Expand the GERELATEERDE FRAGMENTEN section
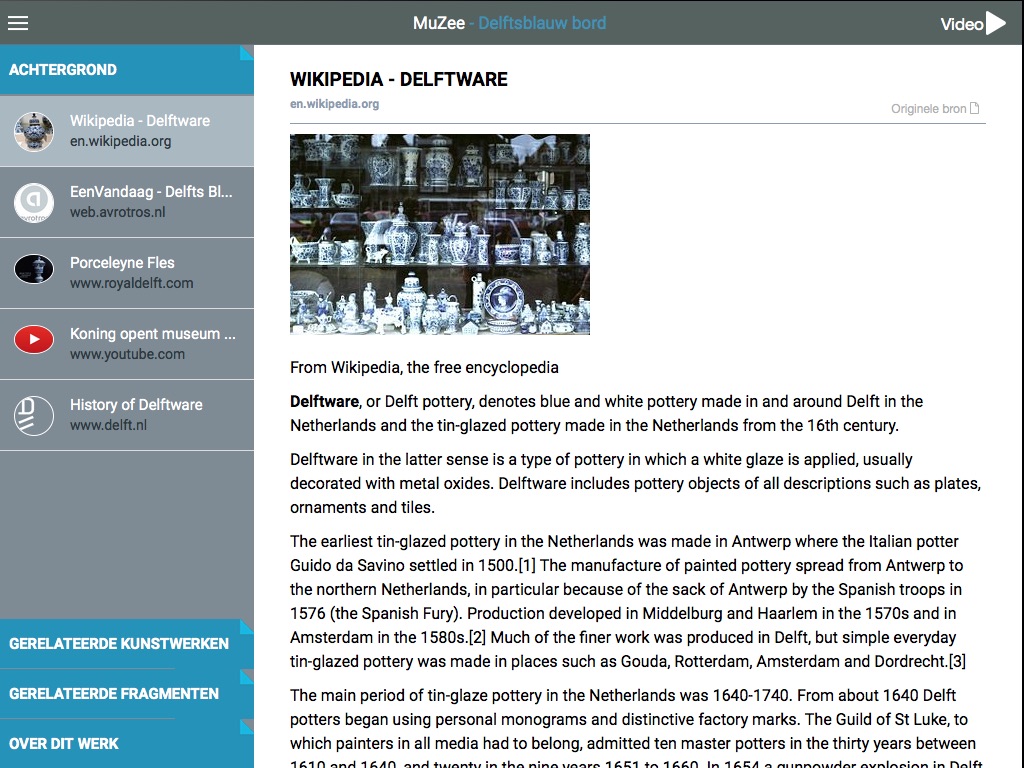 (127, 694)
